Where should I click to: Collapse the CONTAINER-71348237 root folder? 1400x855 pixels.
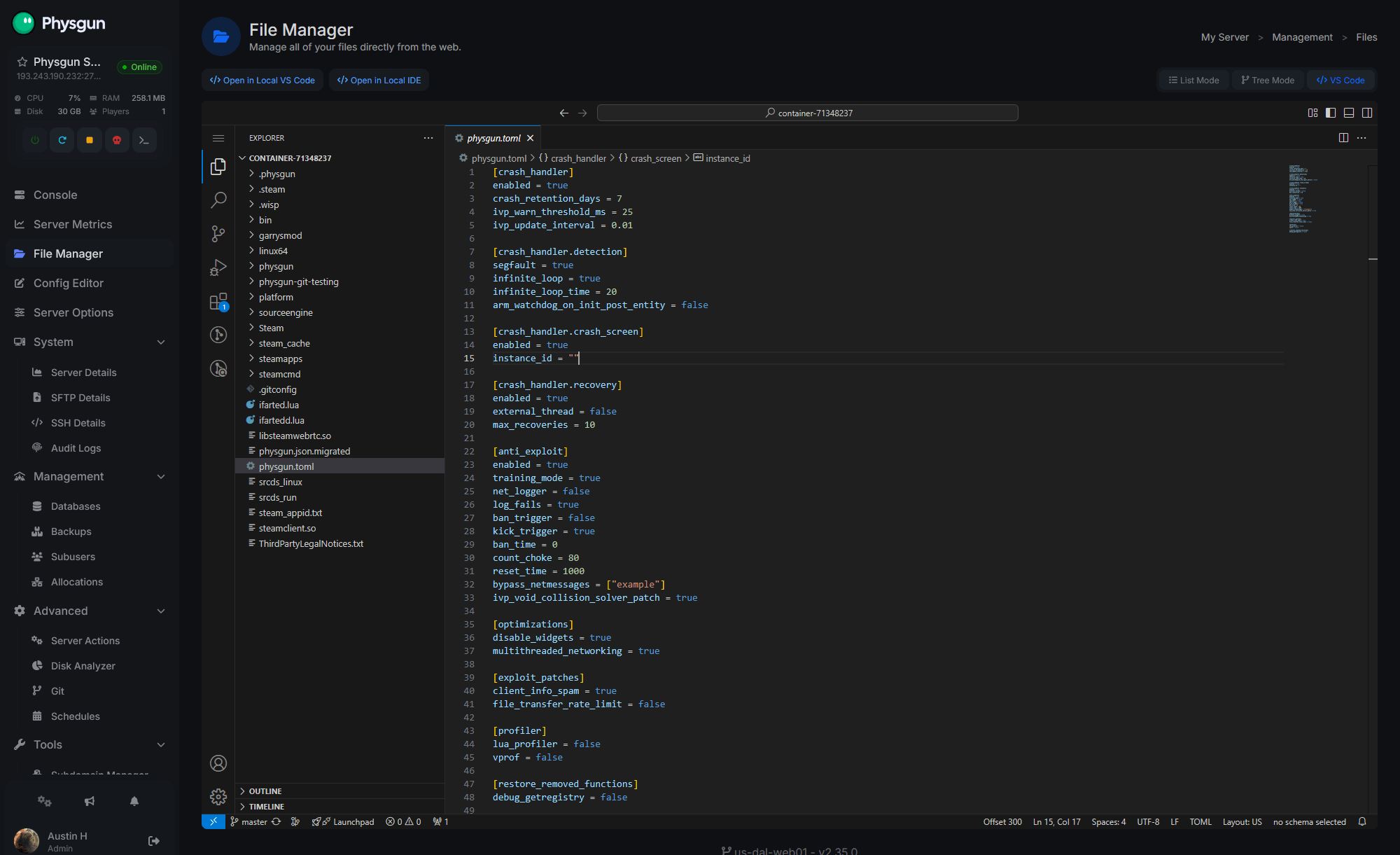[x=340, y=158]
